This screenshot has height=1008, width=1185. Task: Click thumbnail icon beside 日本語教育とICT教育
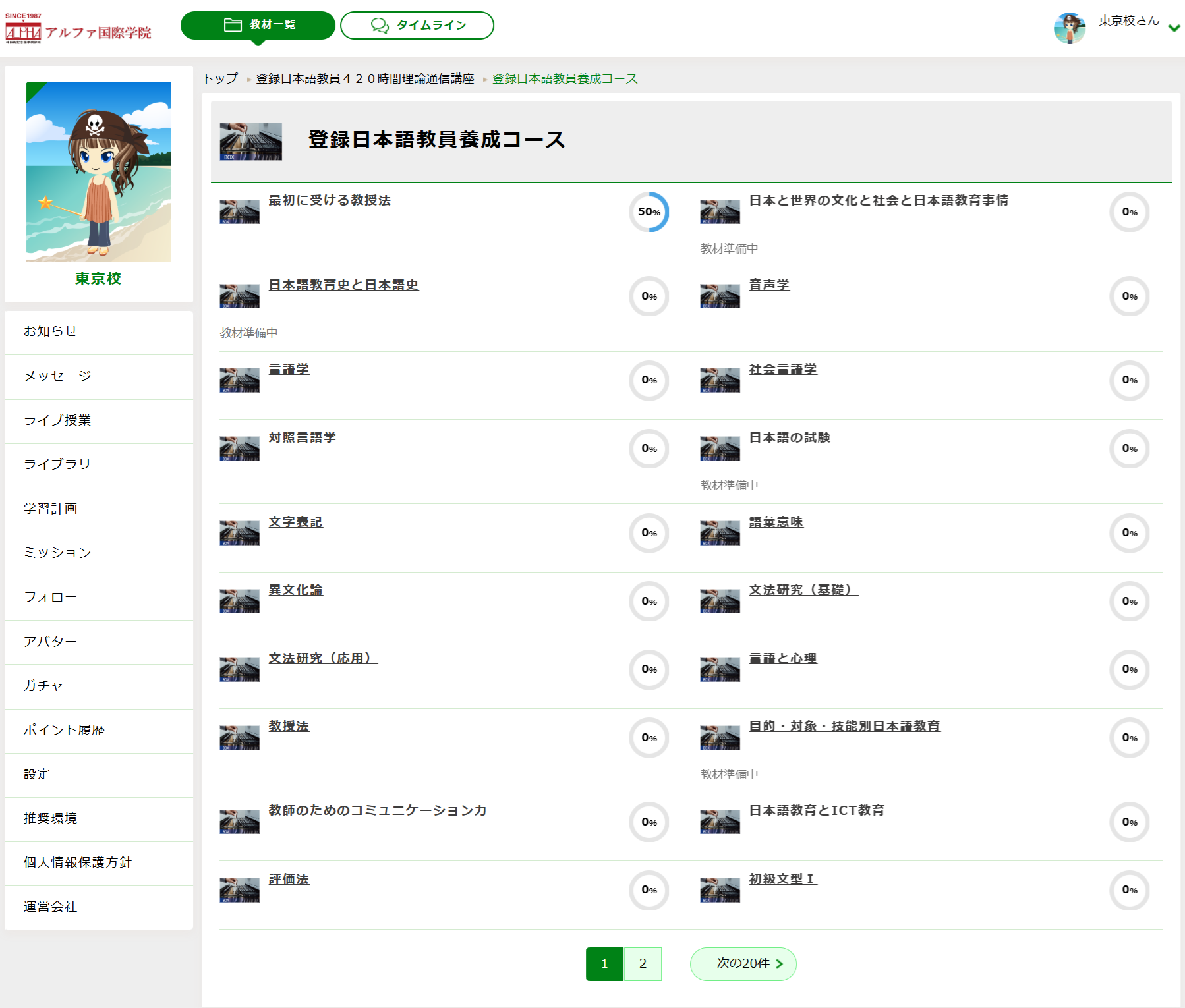(x=720, y=822)
